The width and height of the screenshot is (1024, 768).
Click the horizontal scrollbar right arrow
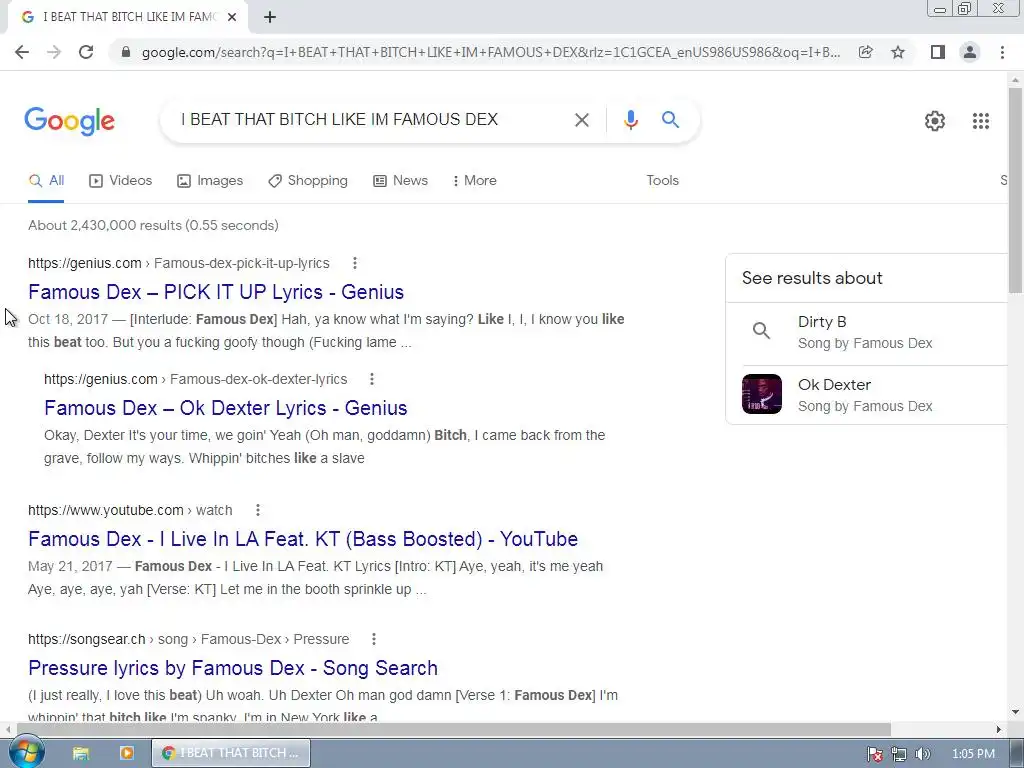pyautogui.click(x=998, y=729)
